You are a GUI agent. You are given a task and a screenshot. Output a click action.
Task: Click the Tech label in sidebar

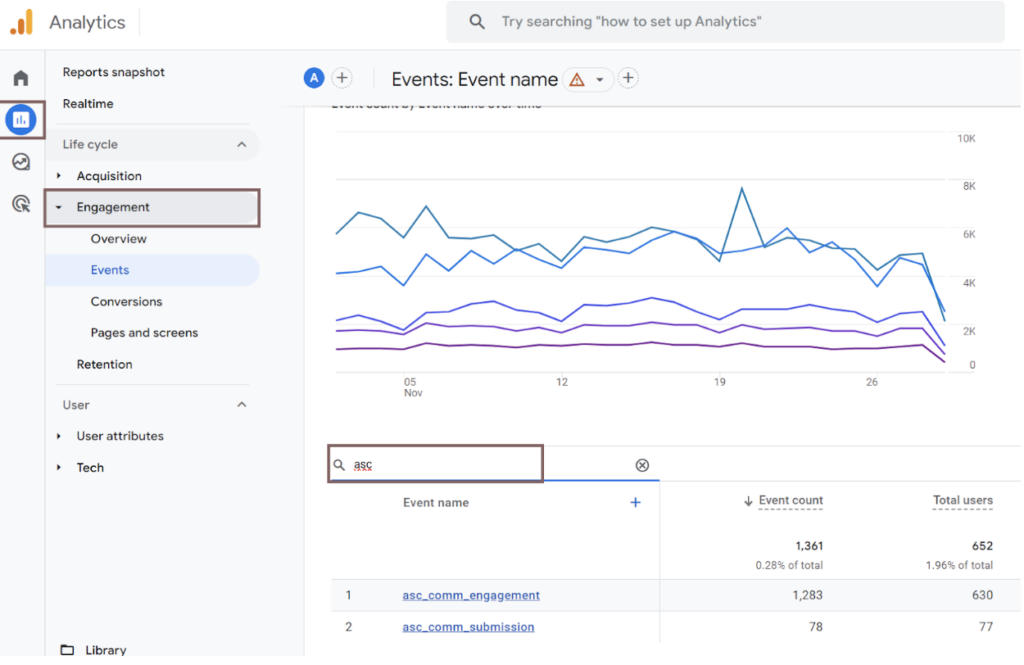click(90, 467)
